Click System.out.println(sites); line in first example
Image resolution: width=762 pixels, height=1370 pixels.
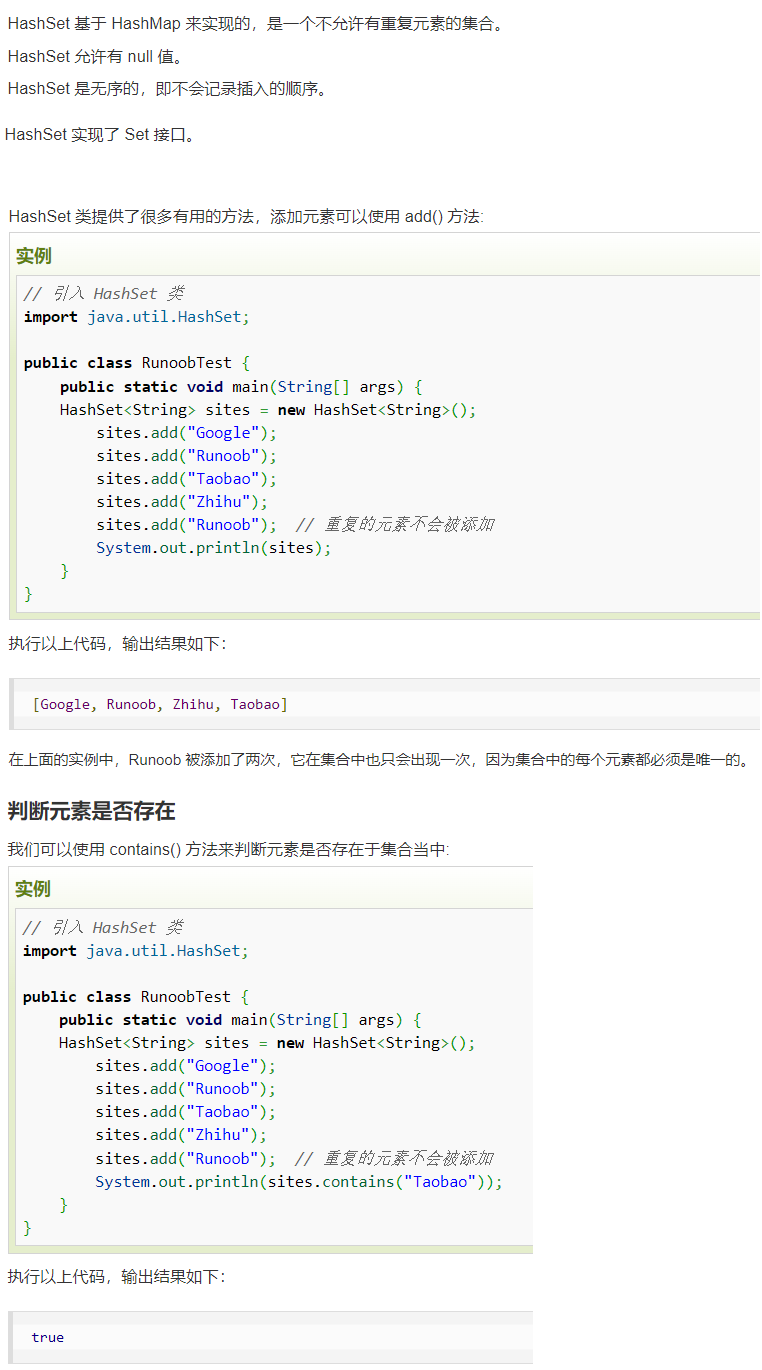click(213, 548)
